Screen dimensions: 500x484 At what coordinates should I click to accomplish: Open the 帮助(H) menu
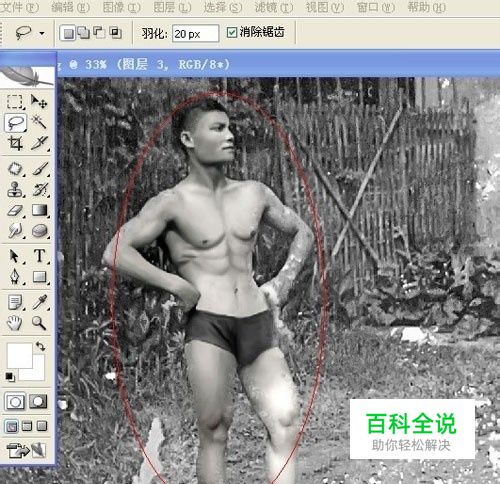pyautogui.click(x=426, y=7)
